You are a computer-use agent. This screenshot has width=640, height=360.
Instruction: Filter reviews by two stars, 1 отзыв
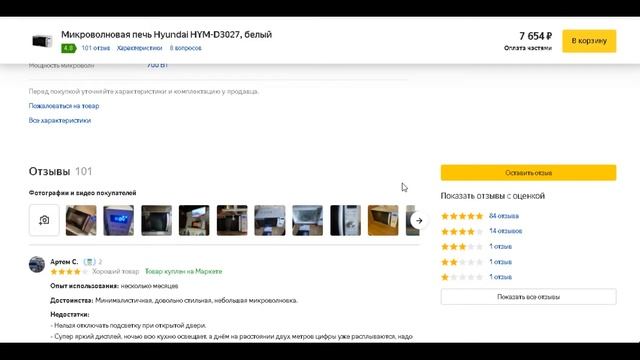pyautogui.click(x=500, y=262)
